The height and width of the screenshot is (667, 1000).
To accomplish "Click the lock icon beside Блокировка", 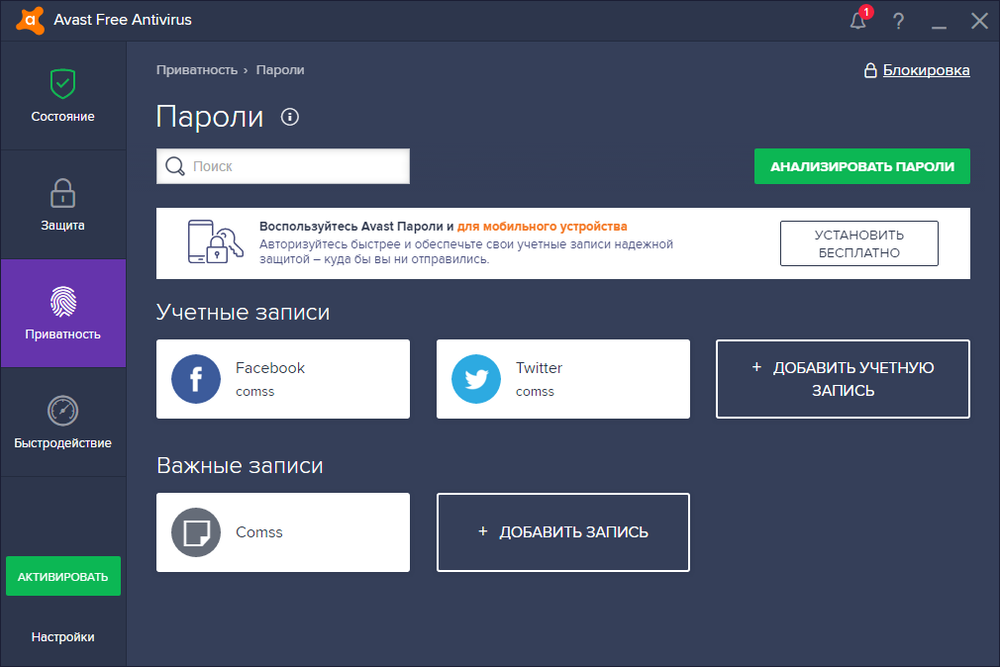I will tap(870, 70).
